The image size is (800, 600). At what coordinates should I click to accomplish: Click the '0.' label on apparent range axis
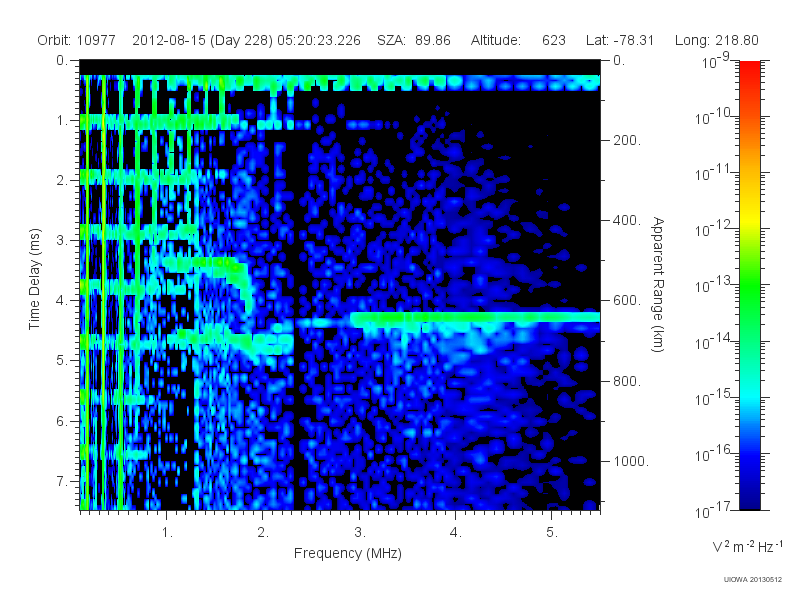(x=619, y=61)
